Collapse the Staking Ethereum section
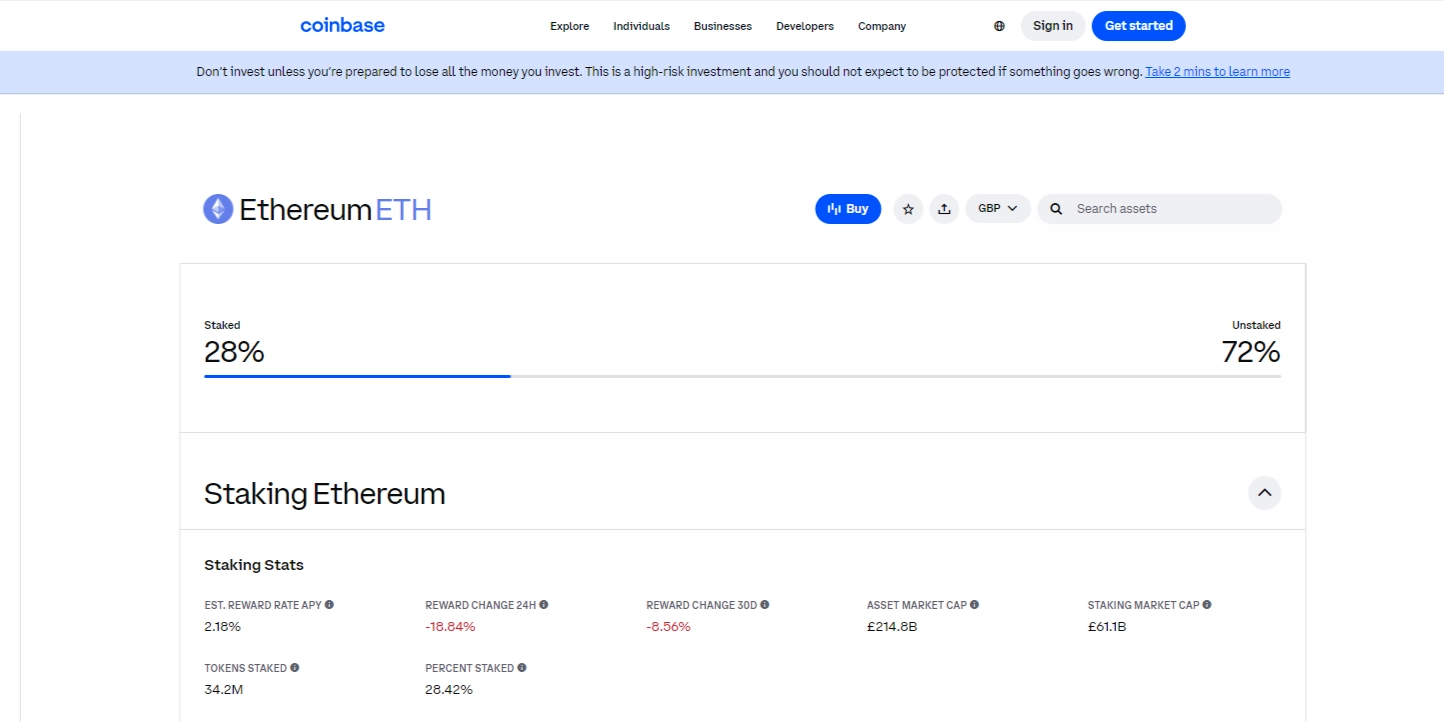The width and height of the screenshot is (1444, 722). [x=1264, y=493]
